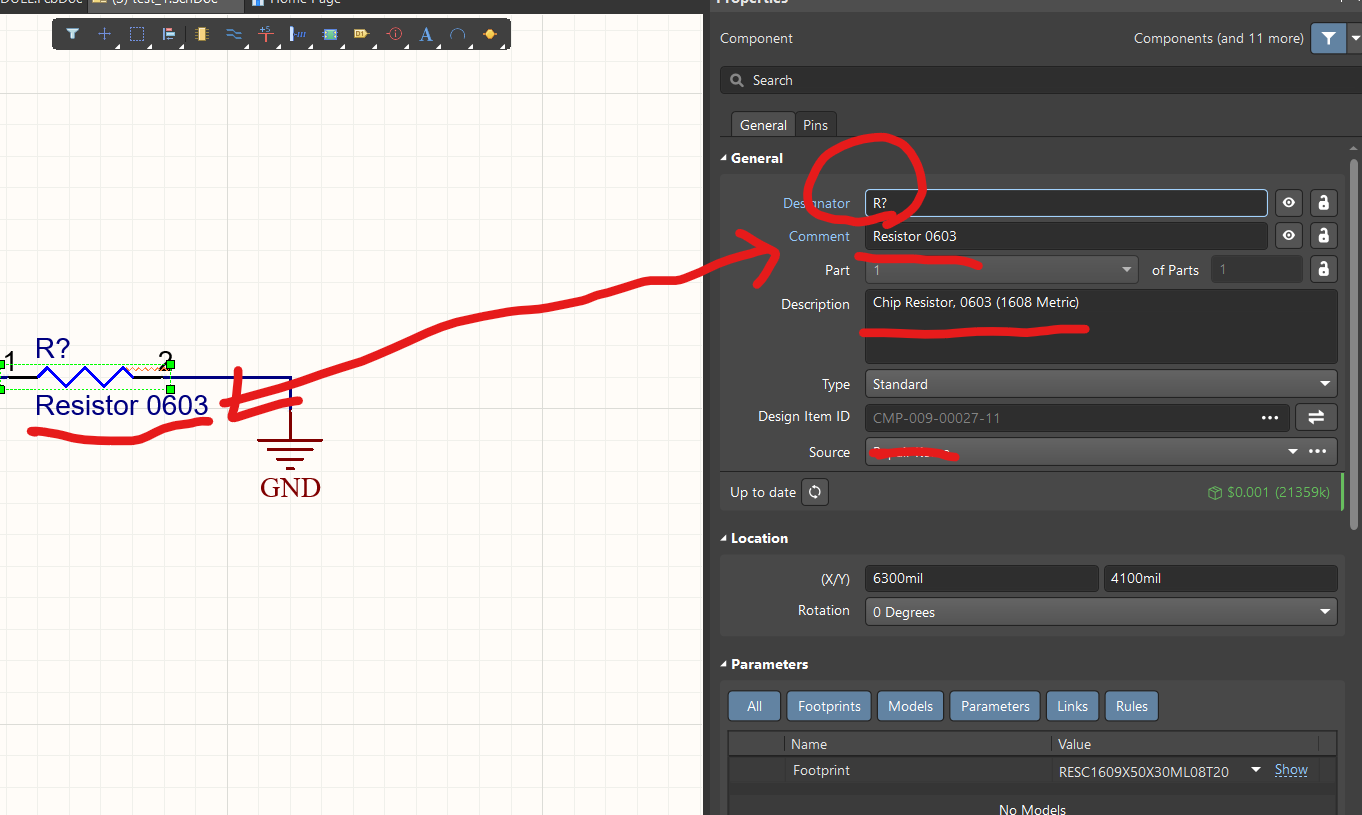The image size is (1362, 815).
Task: Click the Y field 4100mil
Action: click(1221, 578)
